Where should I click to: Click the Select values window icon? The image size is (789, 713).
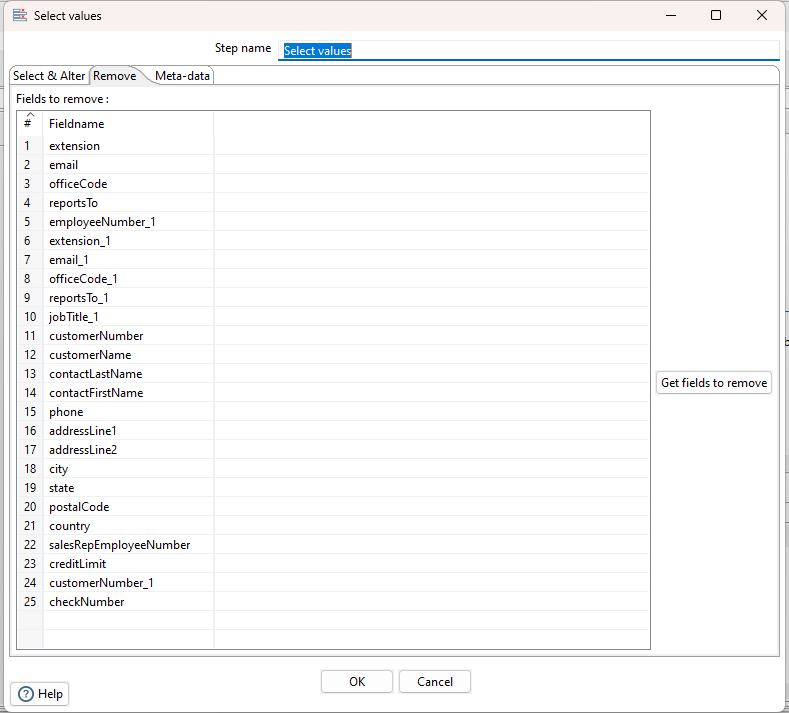19,15
